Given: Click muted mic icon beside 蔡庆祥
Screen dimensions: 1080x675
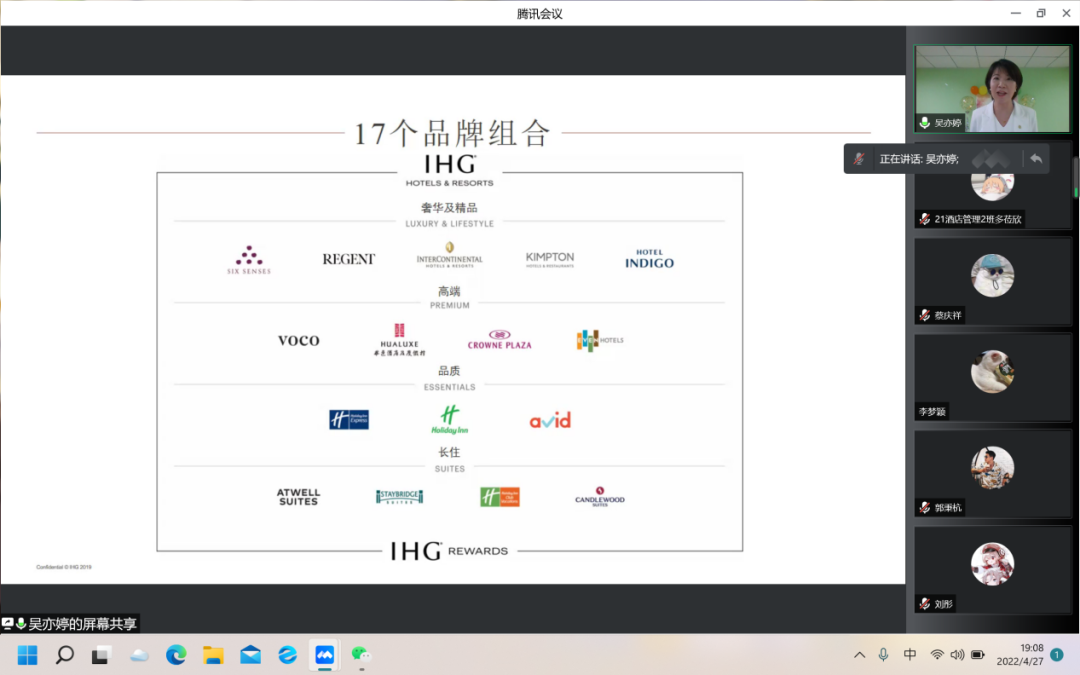Looking at the screenshot, I should 924,315.
